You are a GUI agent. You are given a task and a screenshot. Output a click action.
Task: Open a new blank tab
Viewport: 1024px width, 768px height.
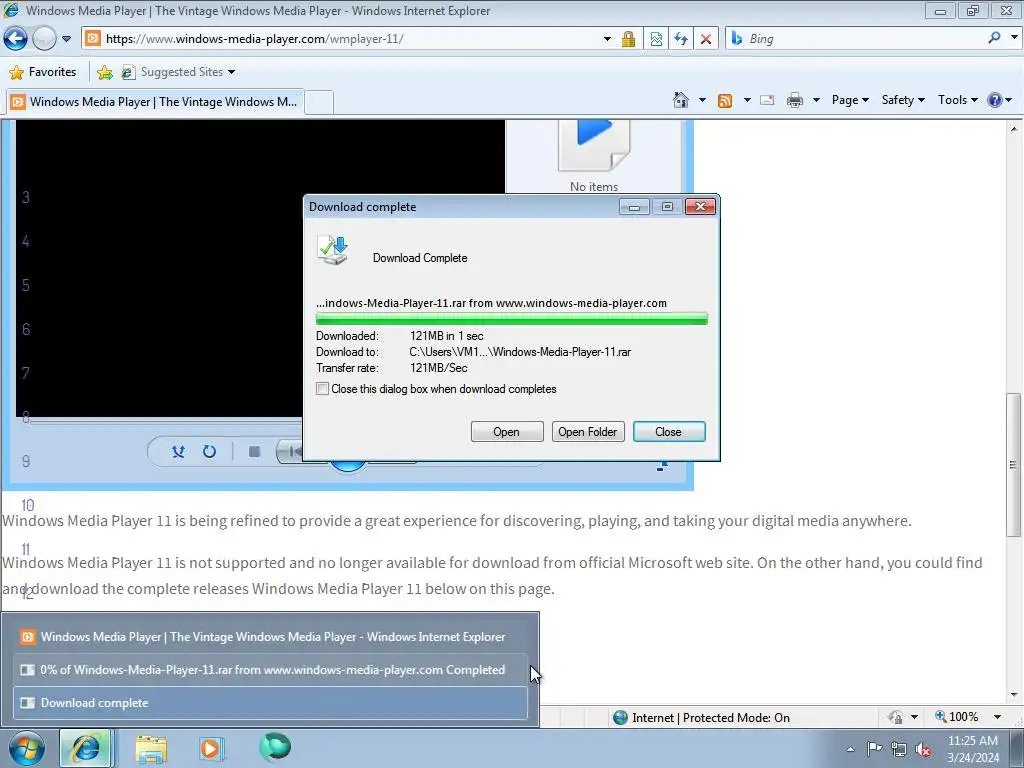tap(319, 103)
